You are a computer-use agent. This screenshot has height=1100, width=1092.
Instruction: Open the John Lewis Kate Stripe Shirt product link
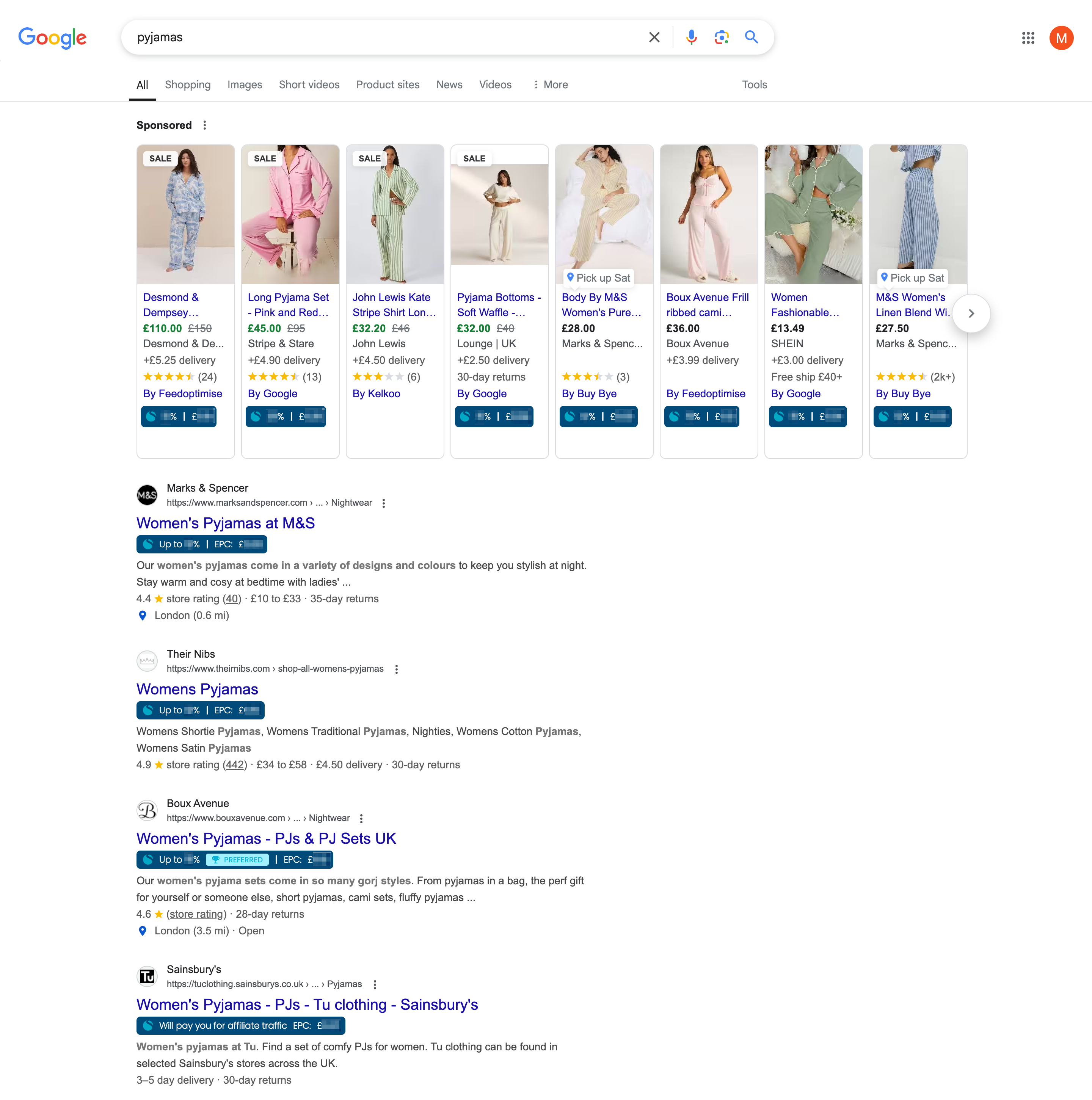394,305
